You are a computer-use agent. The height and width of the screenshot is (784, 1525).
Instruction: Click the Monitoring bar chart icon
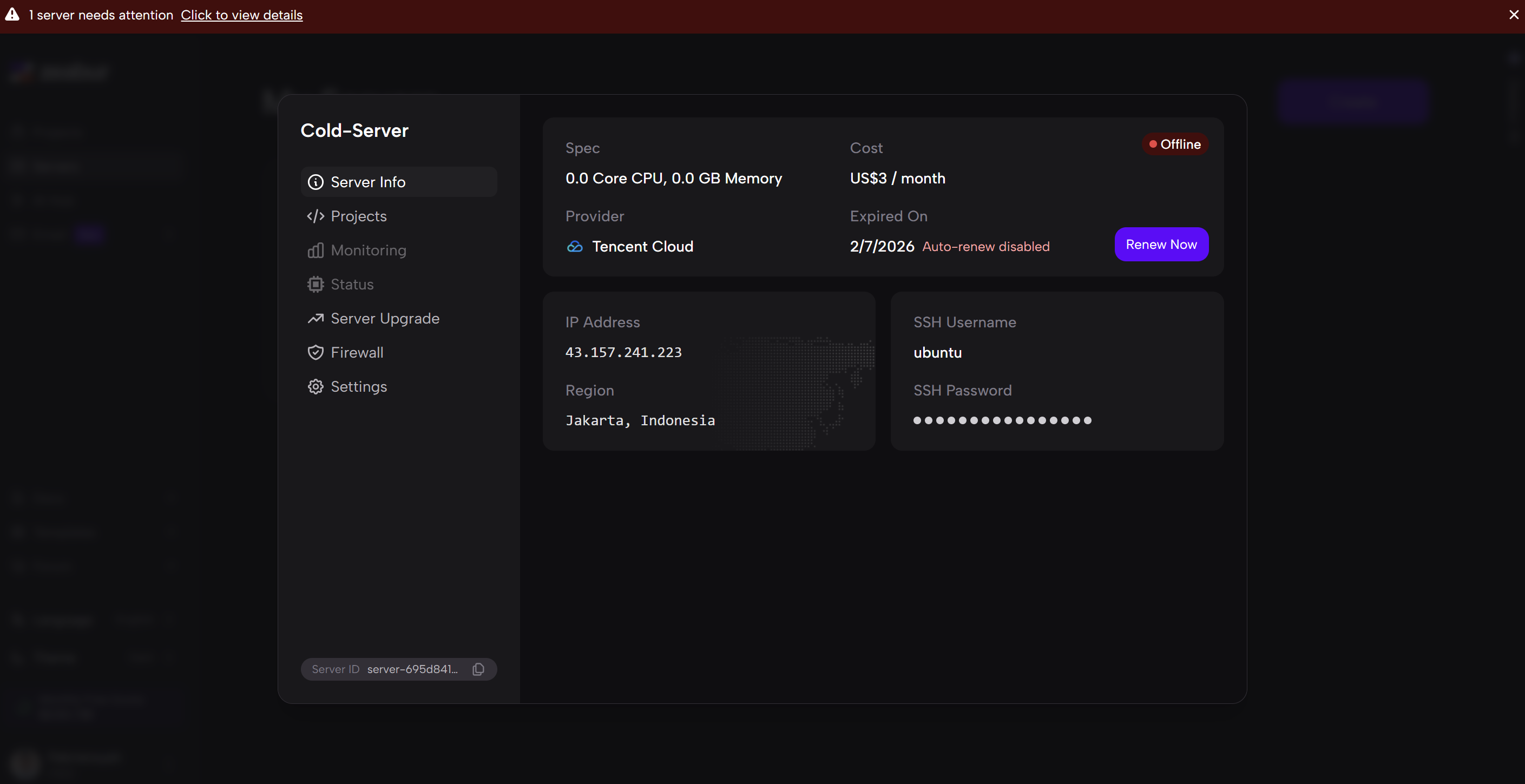pos(315,251)
